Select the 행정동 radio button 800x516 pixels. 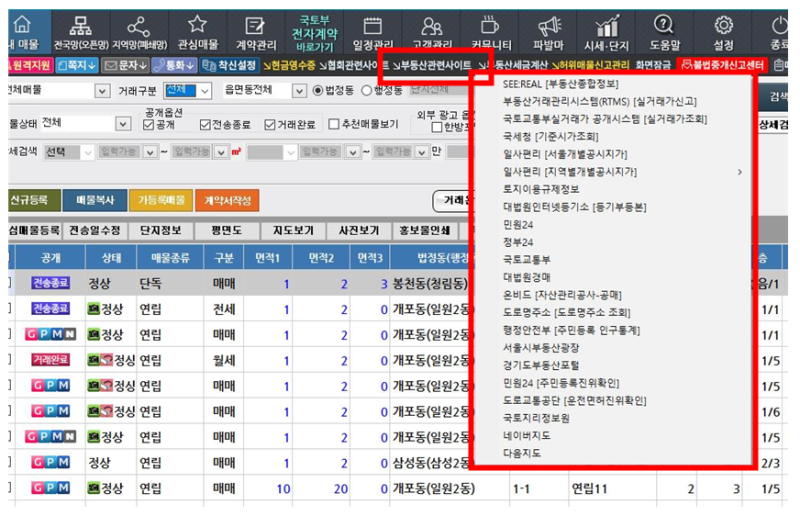click(366, 90)
